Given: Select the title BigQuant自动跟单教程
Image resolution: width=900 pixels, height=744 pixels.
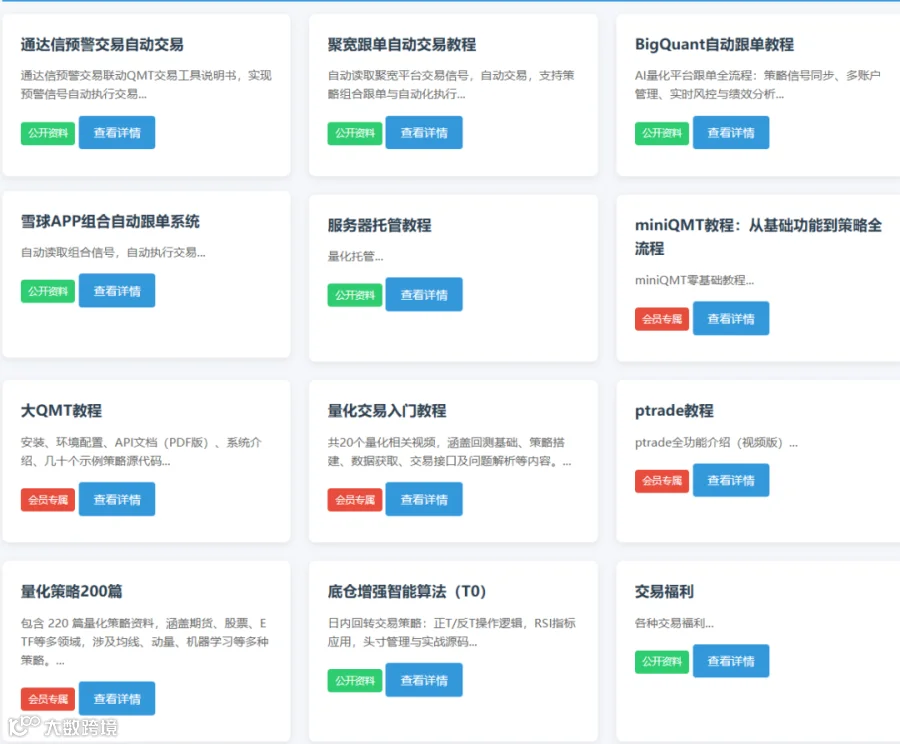Looking at the screenshot, I should pyautogui.click(x=715, y=45).
